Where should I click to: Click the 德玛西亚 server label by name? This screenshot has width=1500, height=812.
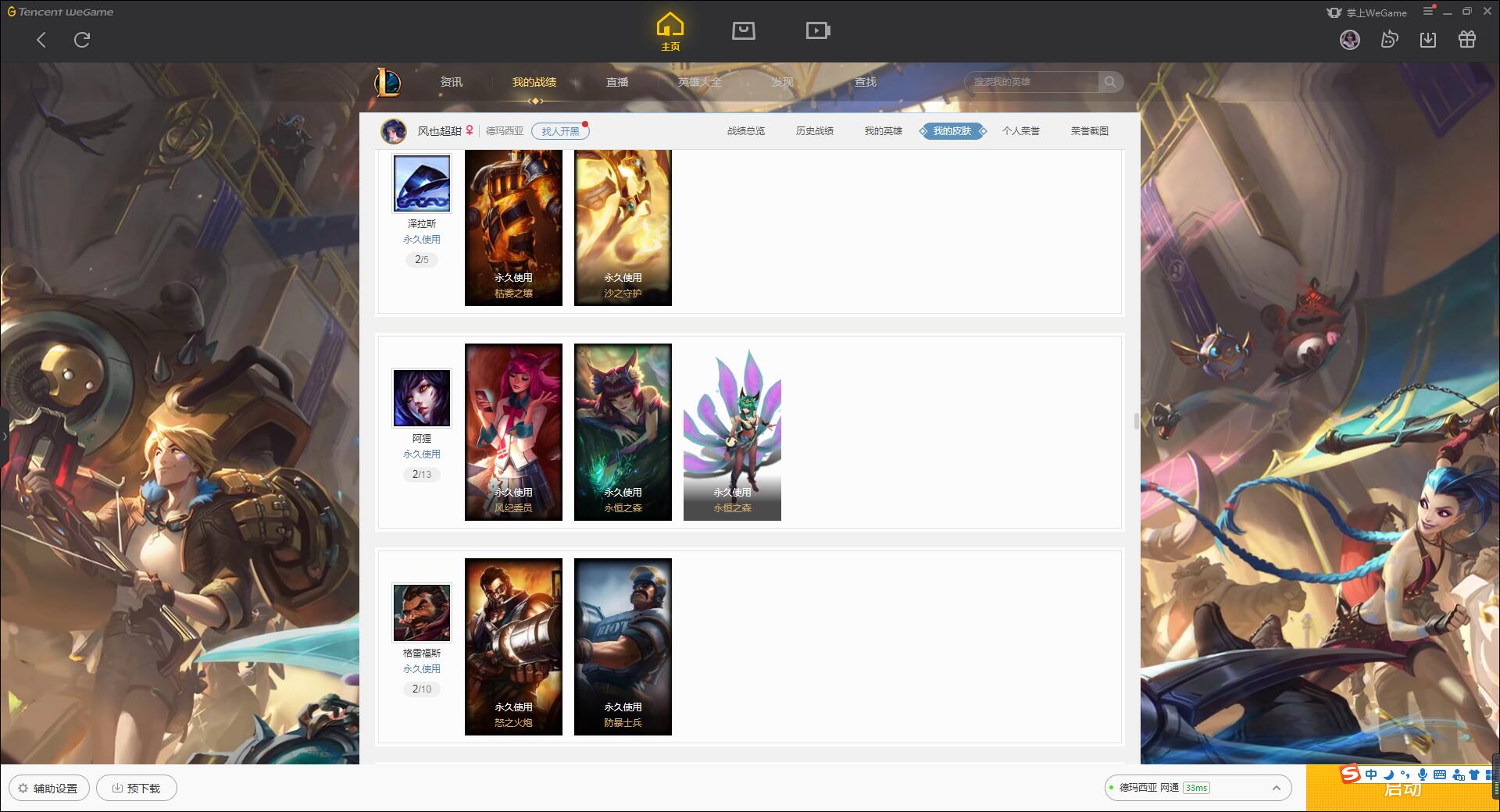[x=505, y=131]
